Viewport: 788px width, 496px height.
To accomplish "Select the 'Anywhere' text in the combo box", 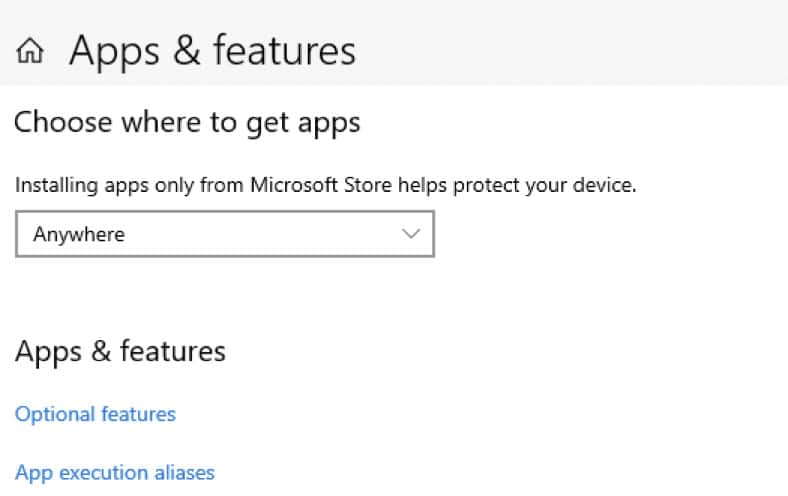I will (79, 235).
